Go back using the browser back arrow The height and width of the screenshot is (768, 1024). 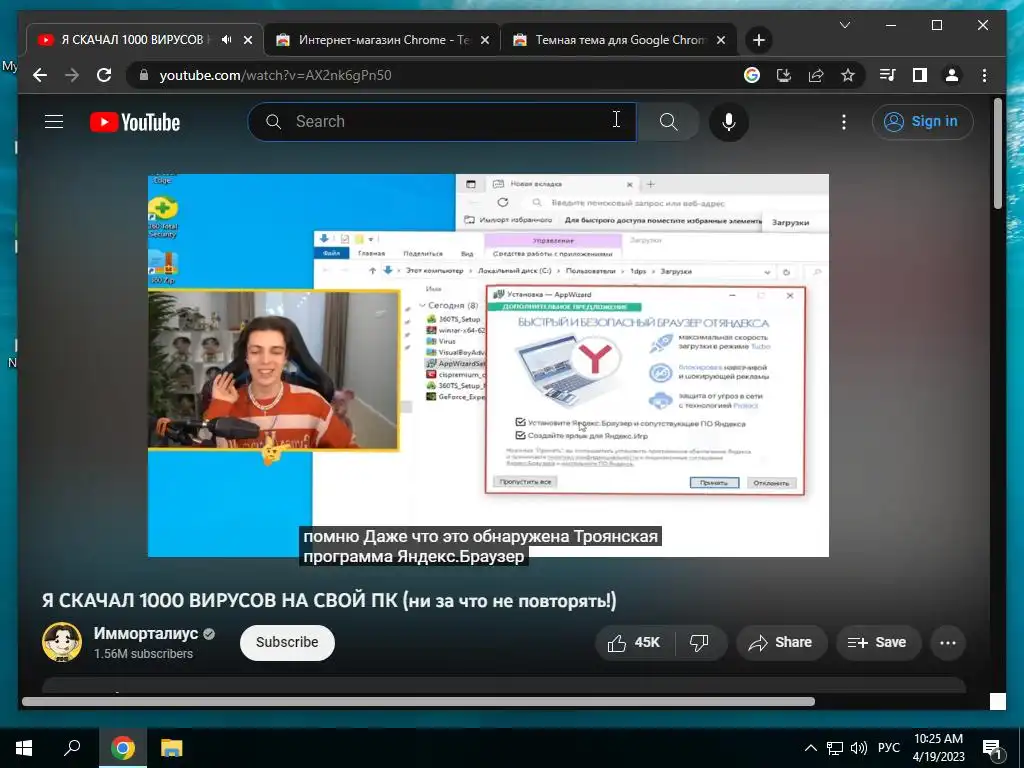coord(40,75)
